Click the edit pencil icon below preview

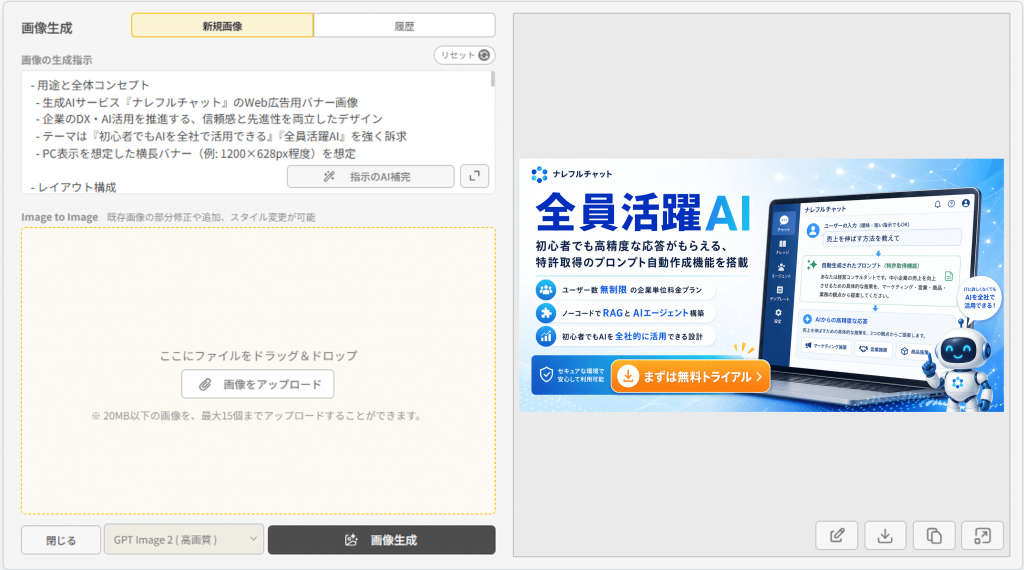(837, 536)
